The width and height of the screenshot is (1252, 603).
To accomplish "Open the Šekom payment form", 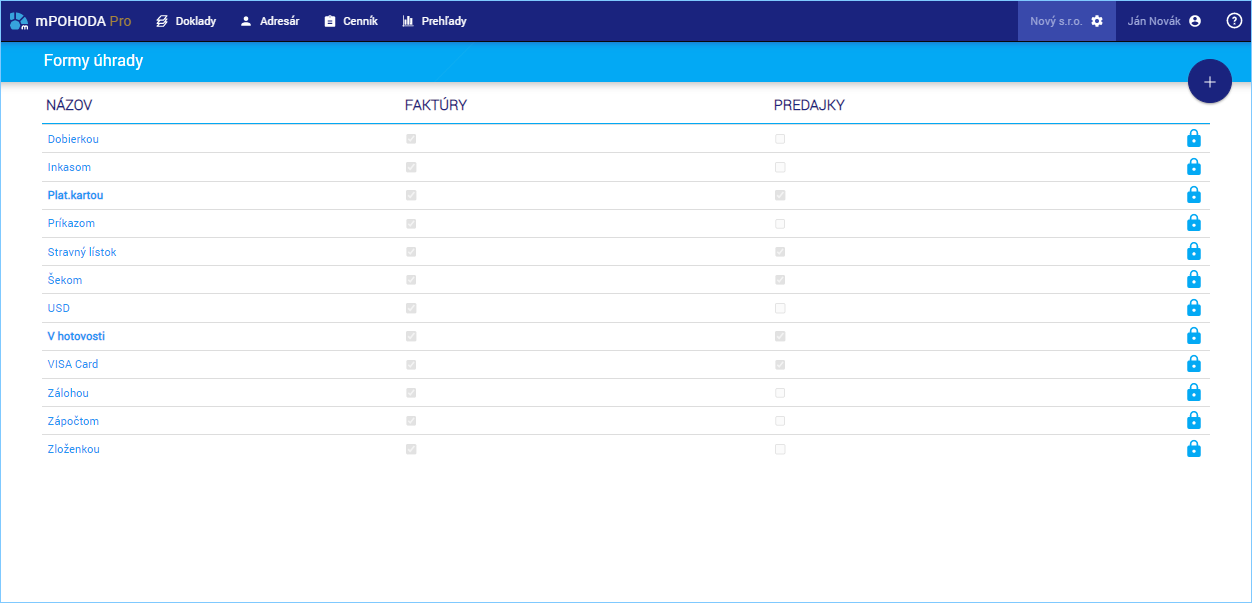I will pyautogui.click(x=65, y=280).
